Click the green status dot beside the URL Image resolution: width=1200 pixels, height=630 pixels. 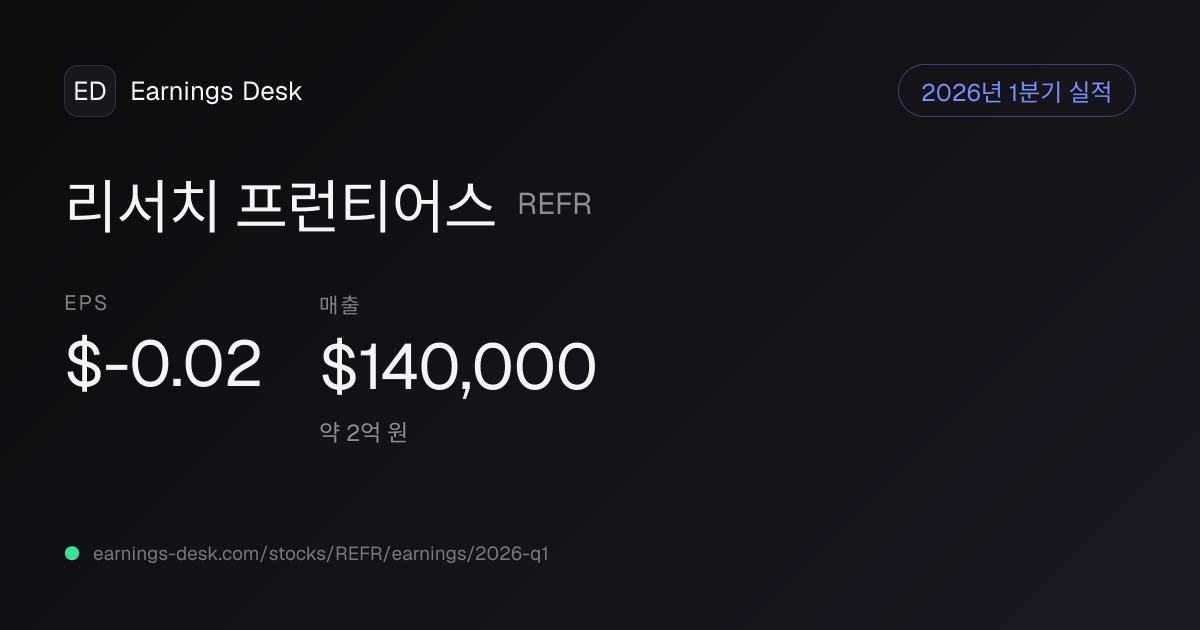72,553
